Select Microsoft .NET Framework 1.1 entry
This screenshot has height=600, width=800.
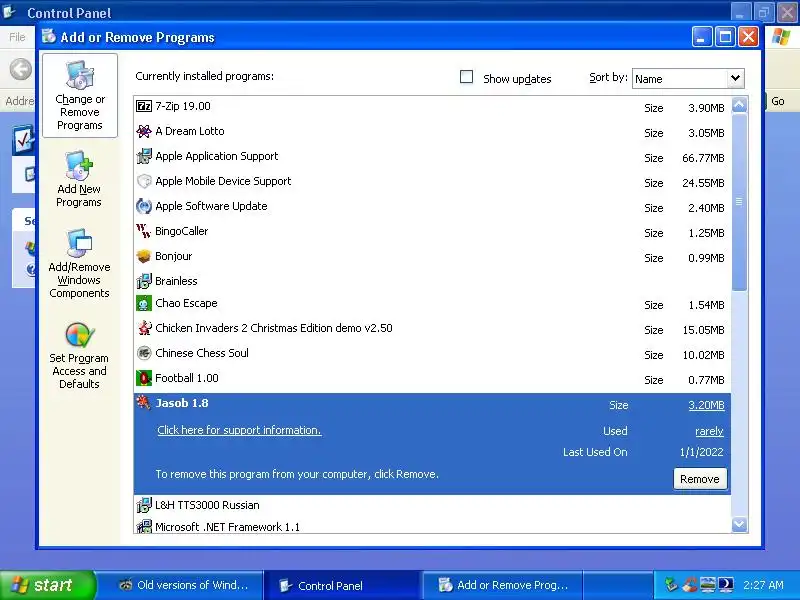(x=432, y=526)
